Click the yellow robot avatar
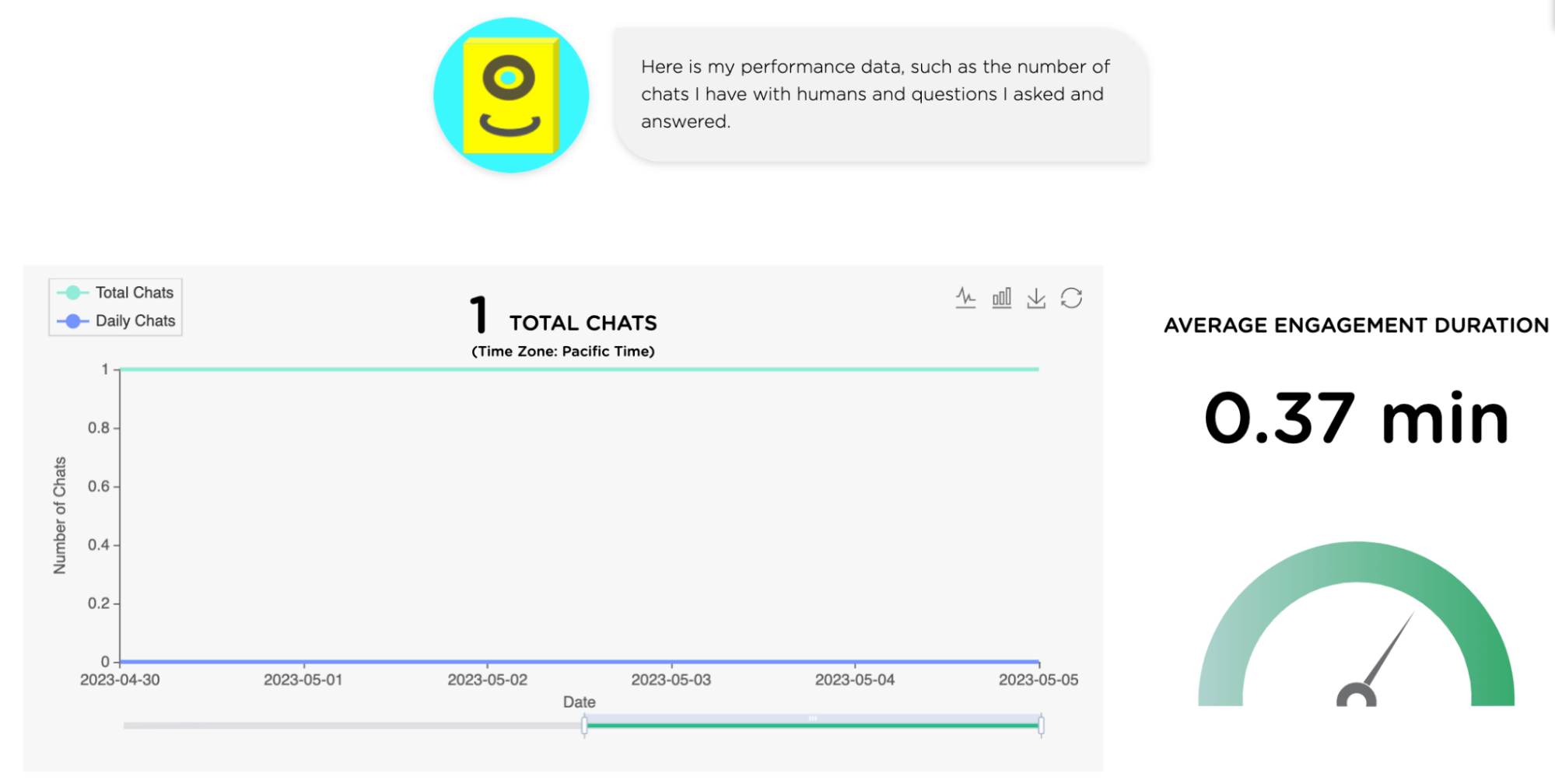This screenshot has height=784, width=1555. 511,95
